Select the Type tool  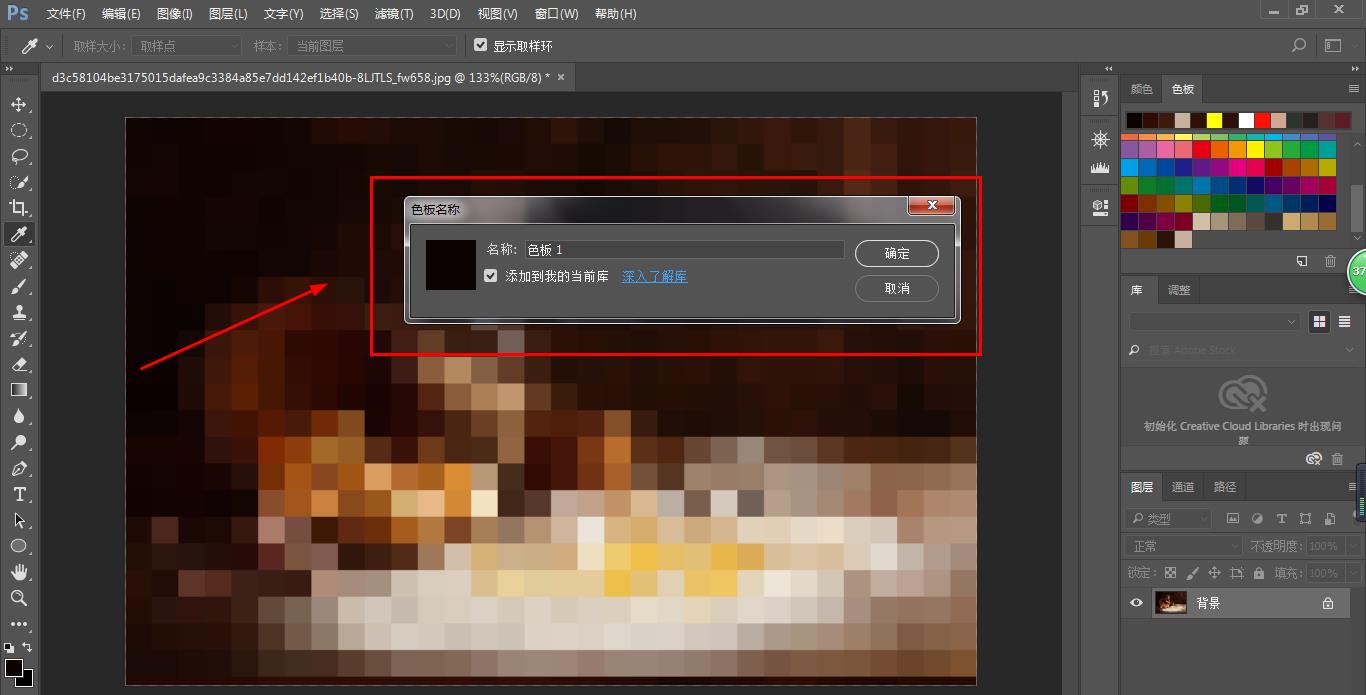pyautogui.click(x=18, y=494)
